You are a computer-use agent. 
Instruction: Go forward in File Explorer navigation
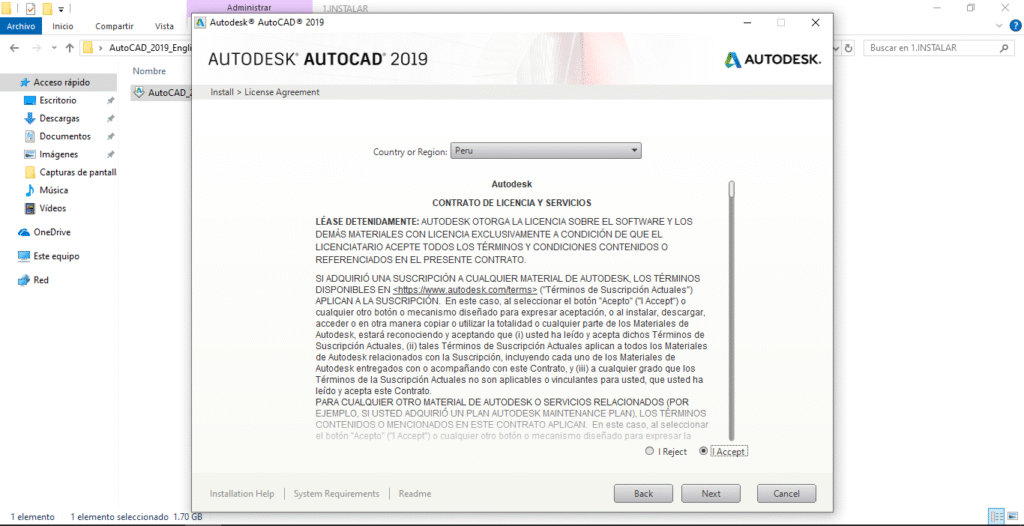[x=36, y=48]
